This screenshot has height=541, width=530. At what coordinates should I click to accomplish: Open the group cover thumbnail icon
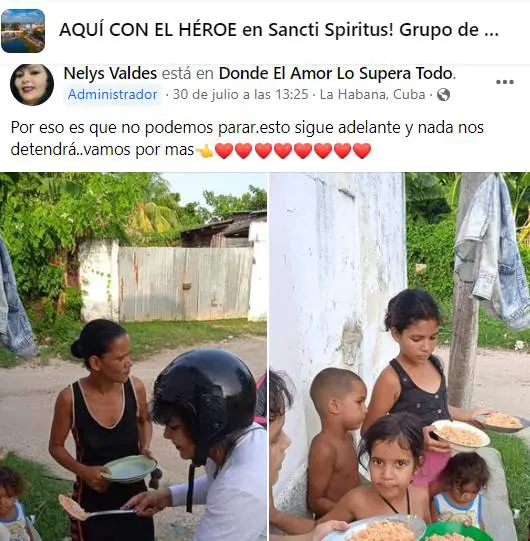(x=23, y=31)
